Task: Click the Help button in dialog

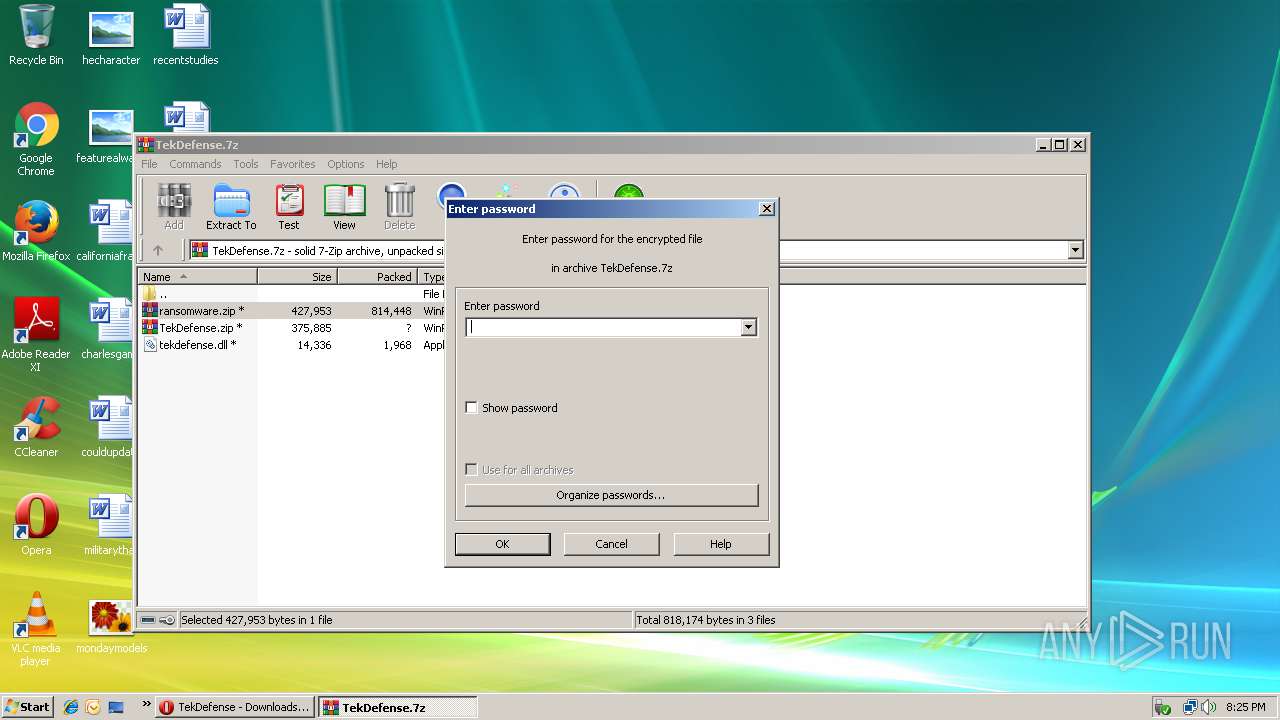Action: pyautogui.click(x=721, y=544)
